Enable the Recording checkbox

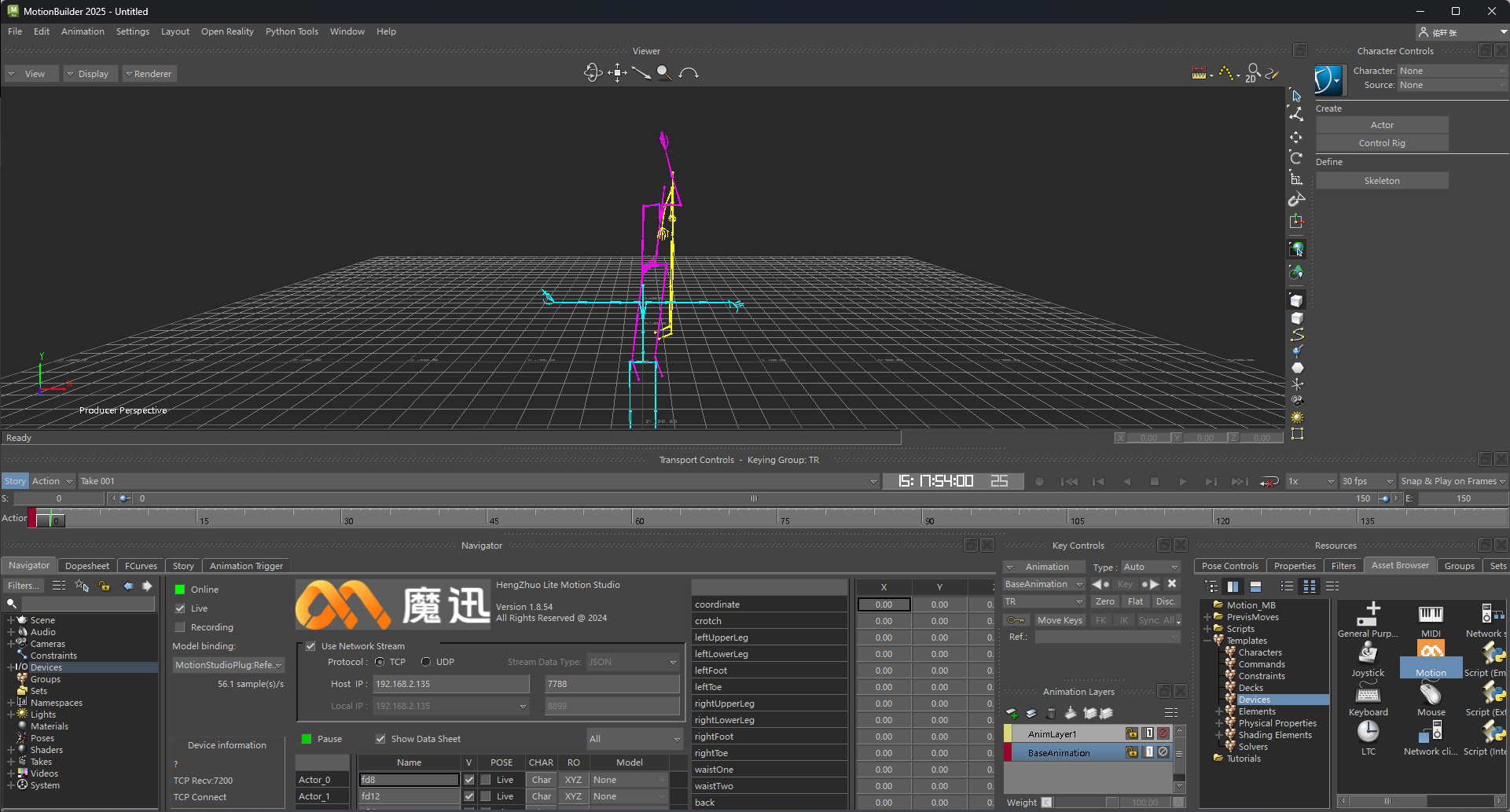(x=181, y=627)
